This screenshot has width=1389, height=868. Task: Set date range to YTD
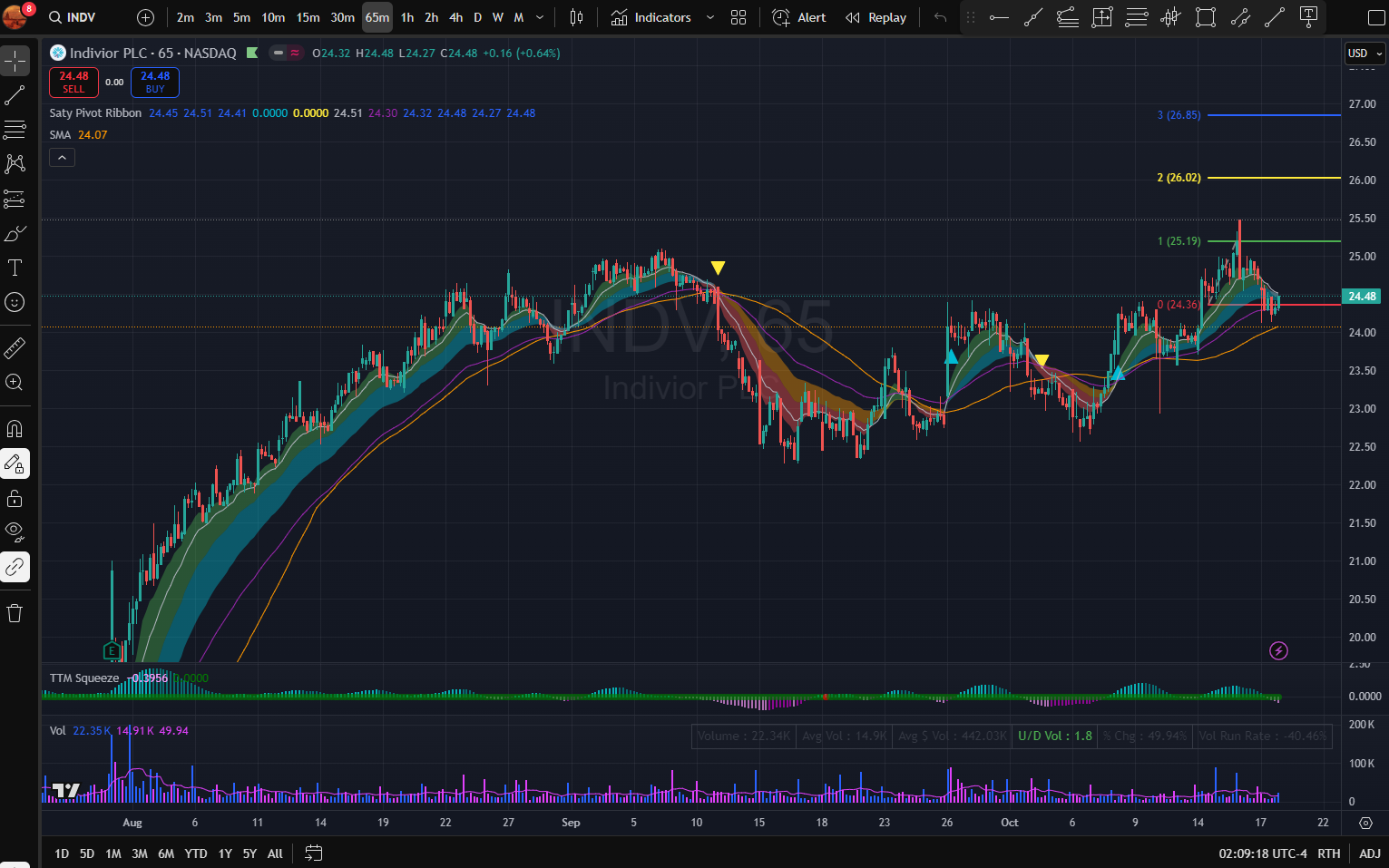[x=196, y=853]
